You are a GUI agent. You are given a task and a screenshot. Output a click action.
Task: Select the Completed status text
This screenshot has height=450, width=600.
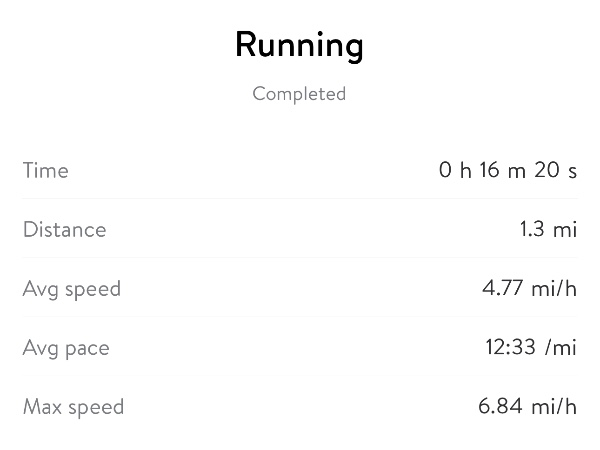click(x=299, y=94)
